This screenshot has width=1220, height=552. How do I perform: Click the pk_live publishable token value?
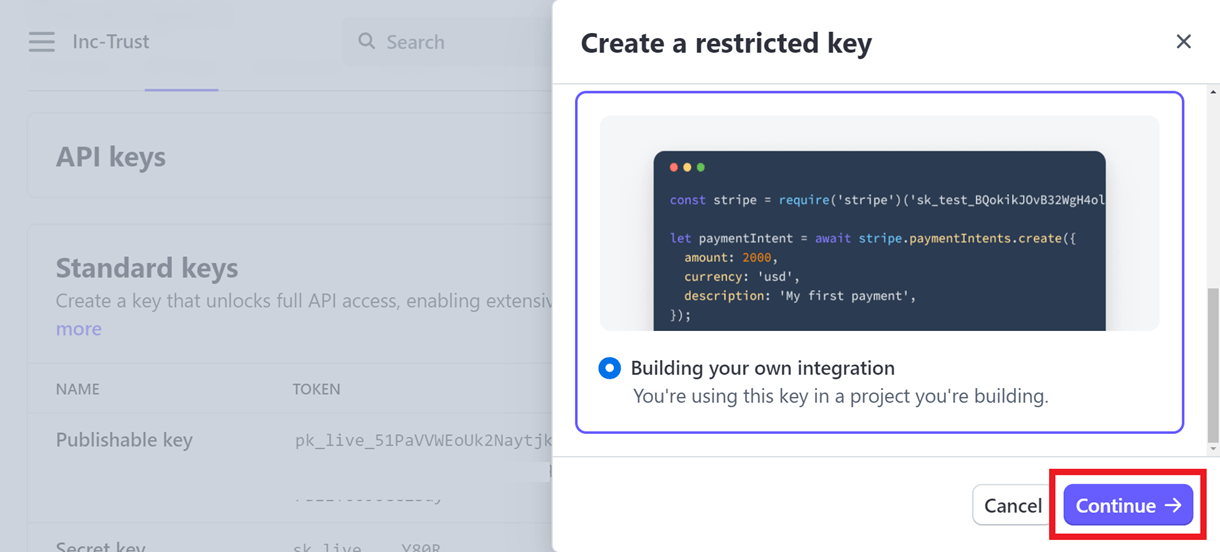pyautogui.click(x=423, y=440)
